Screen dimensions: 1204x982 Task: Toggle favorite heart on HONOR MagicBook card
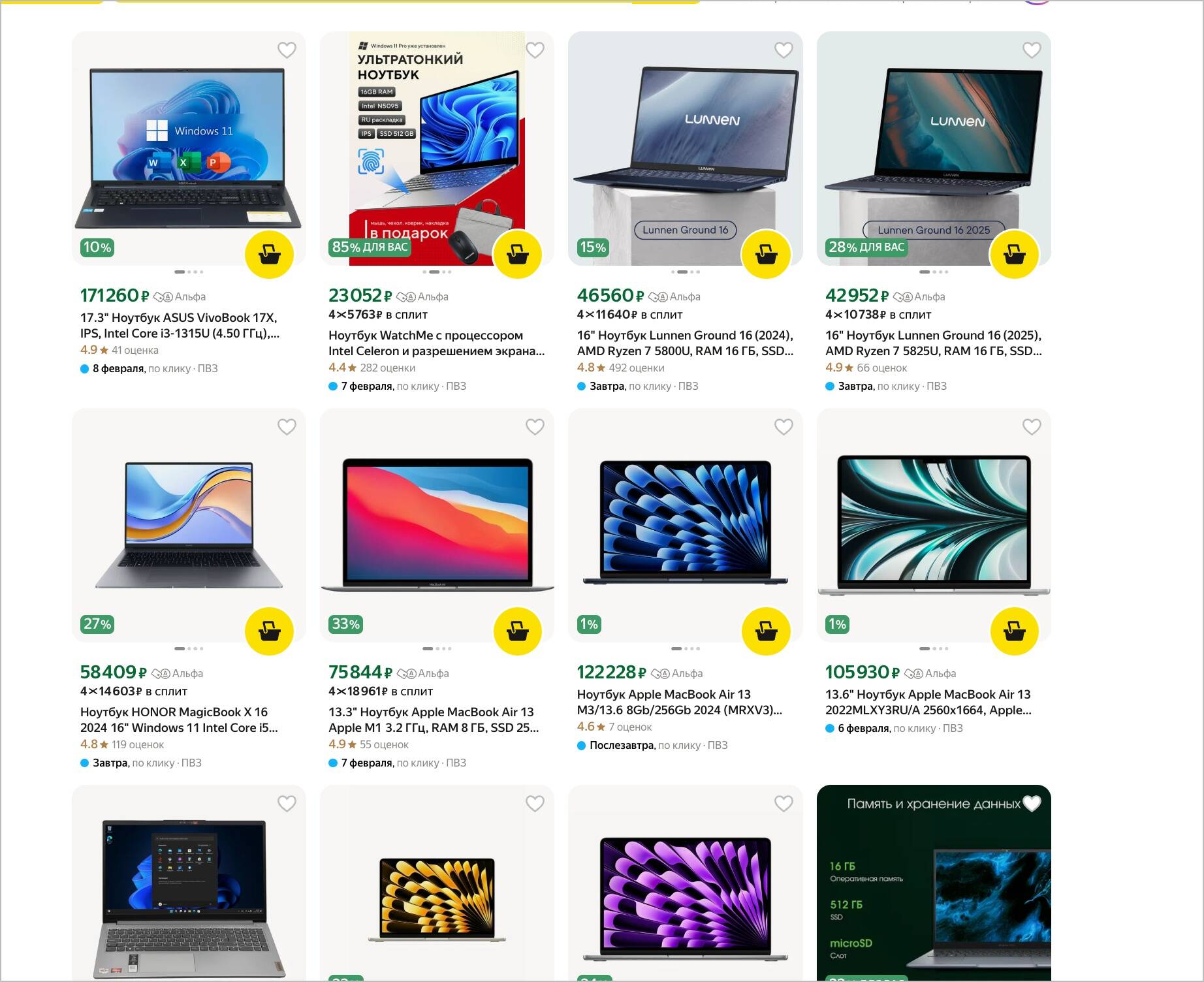[287, 427]
